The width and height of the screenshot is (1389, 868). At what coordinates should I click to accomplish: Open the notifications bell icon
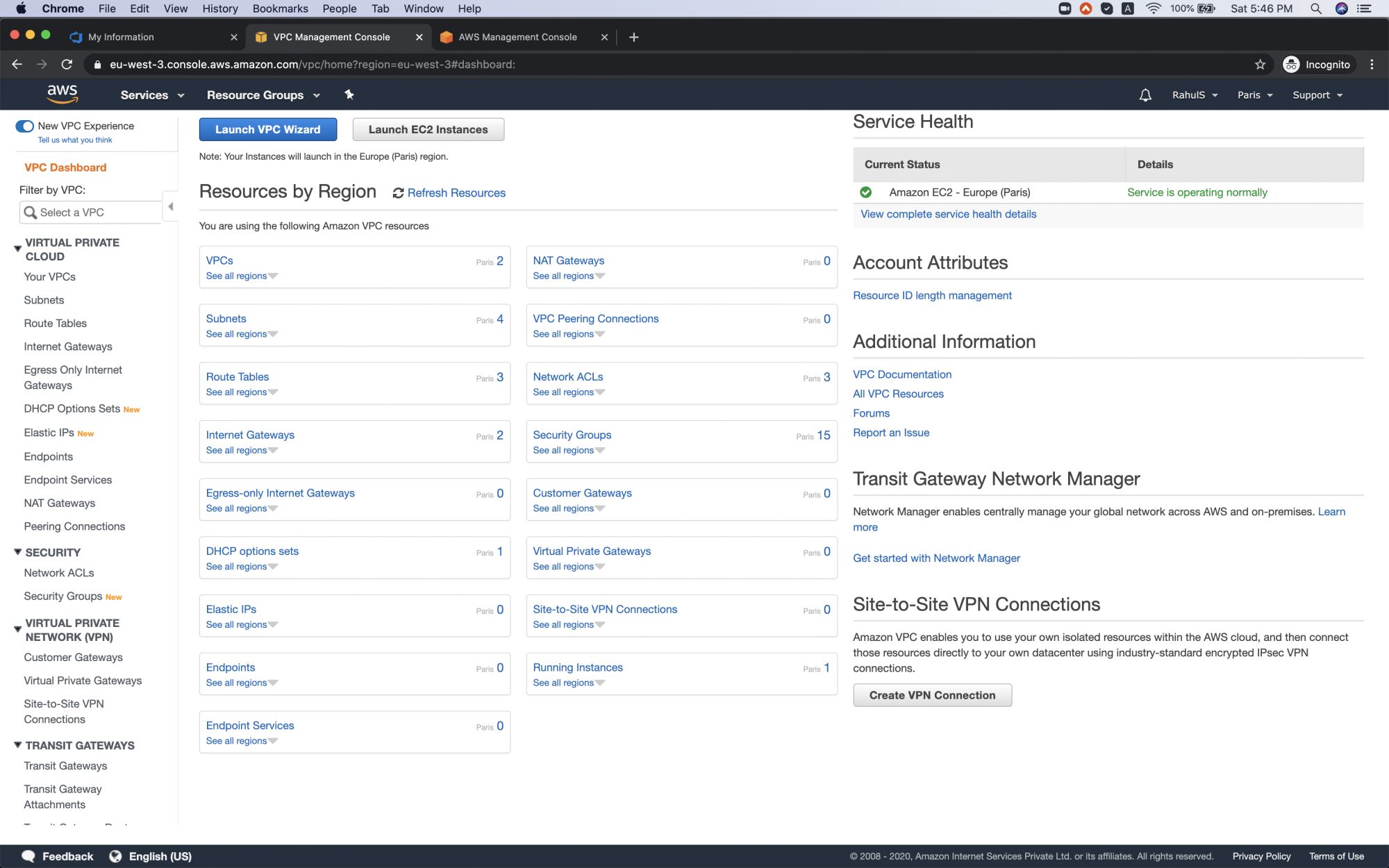(1145, 94)
